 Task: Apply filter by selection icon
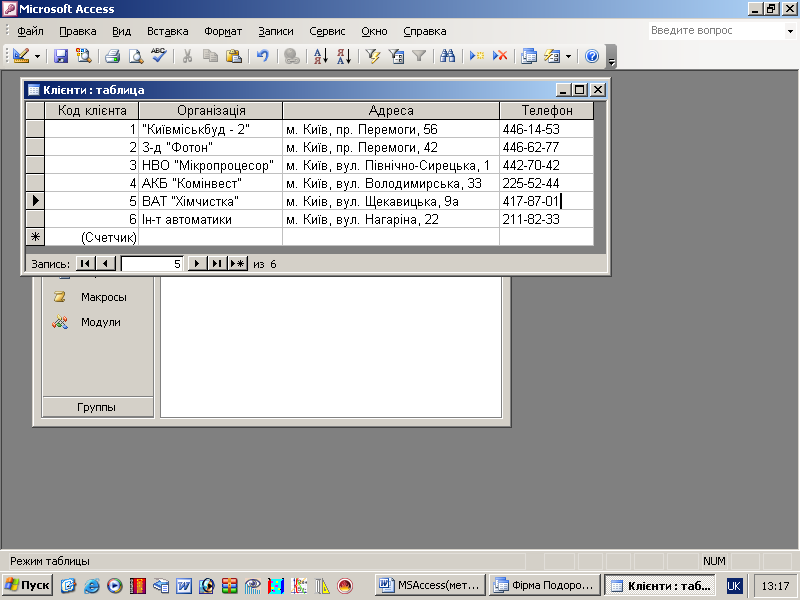point(373,56)
